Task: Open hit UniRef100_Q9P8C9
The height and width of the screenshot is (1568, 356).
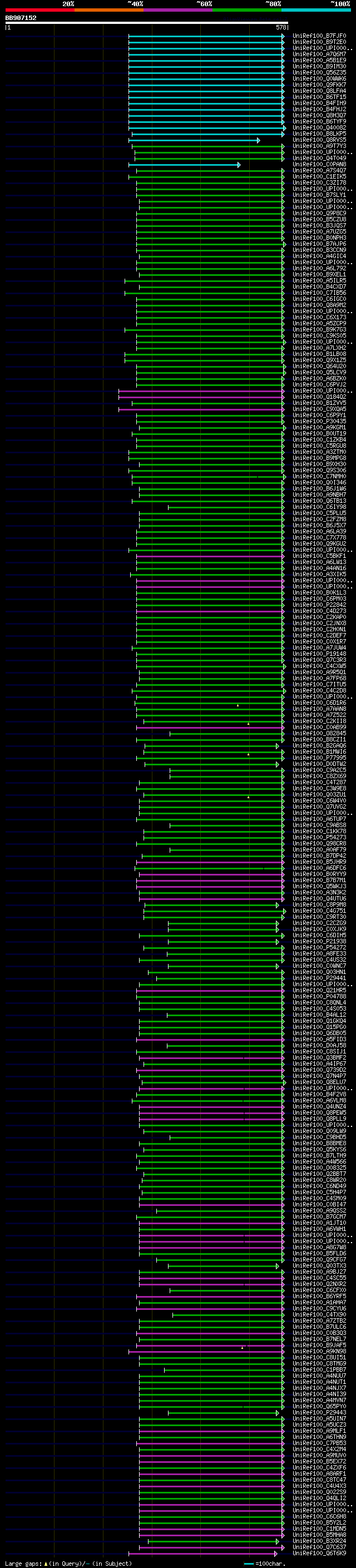Action: pos(319,213)
